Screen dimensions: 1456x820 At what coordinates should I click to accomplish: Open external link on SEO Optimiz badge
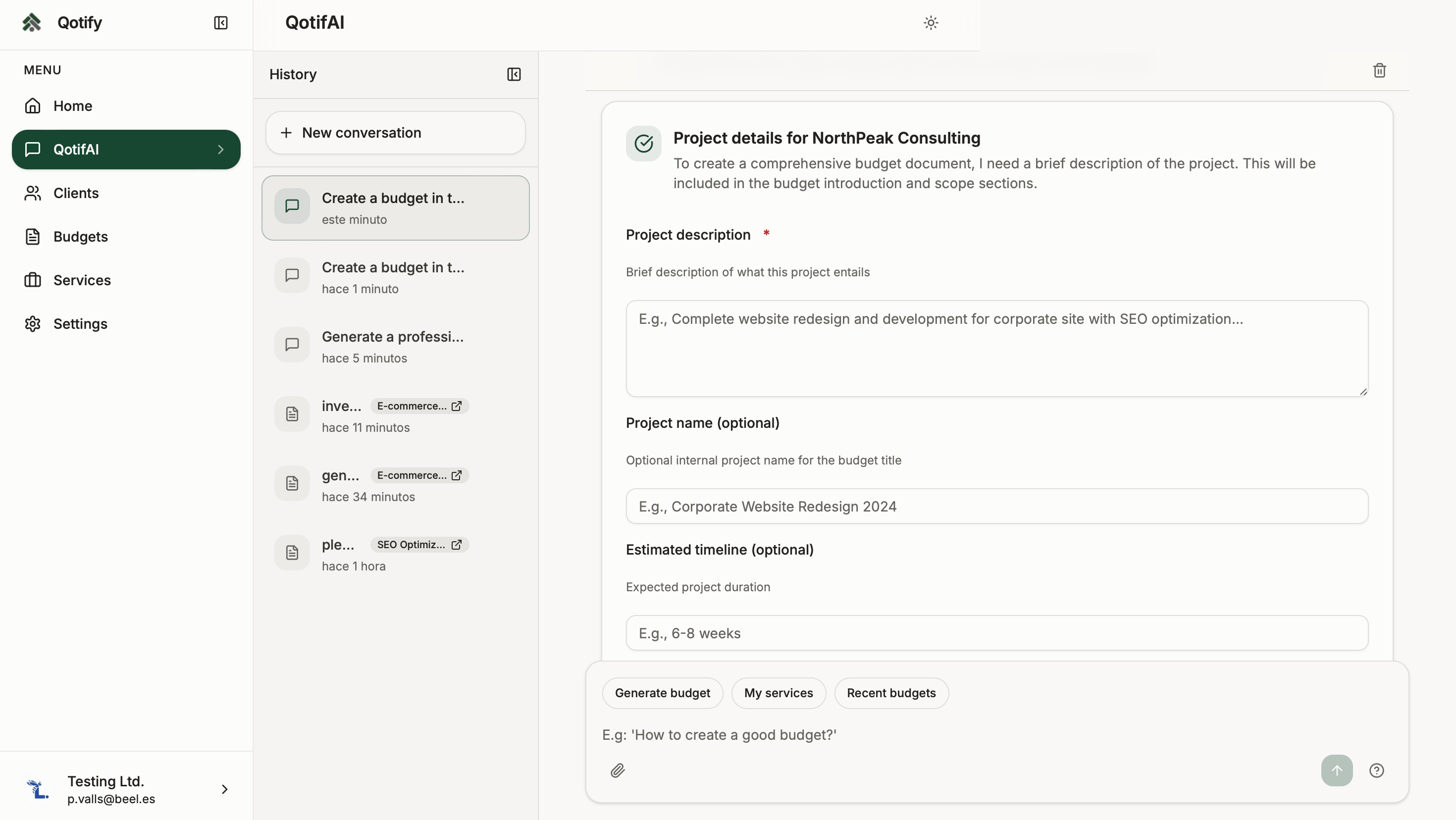(457, 544)
